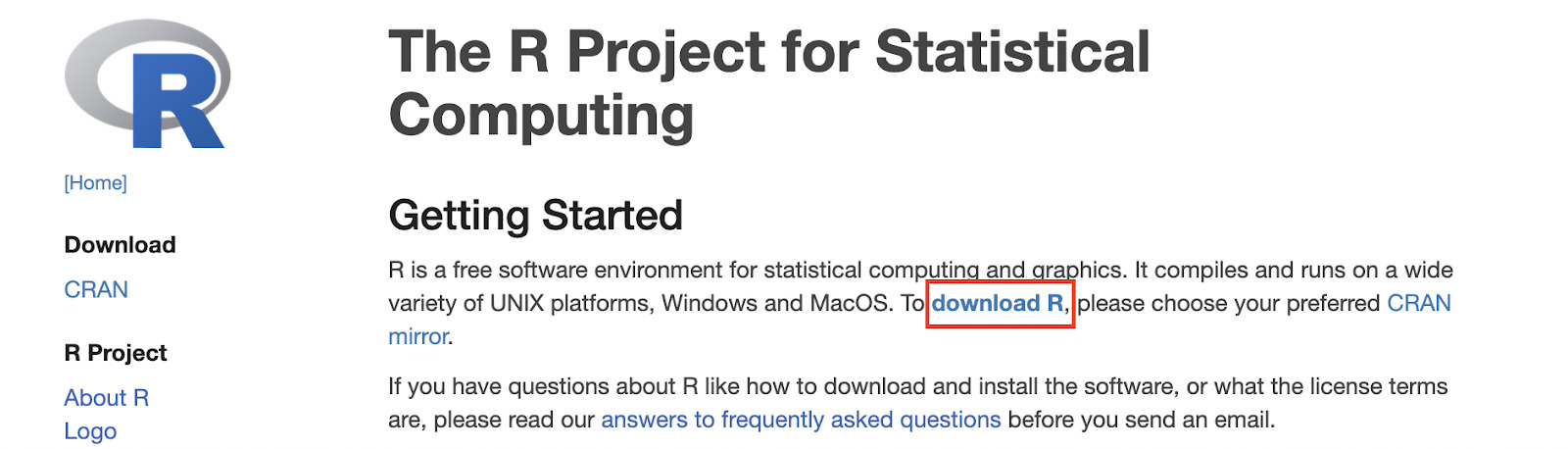Click the word Computing in the title
This screenshot has width=1568, height=449.
(541, 116)
